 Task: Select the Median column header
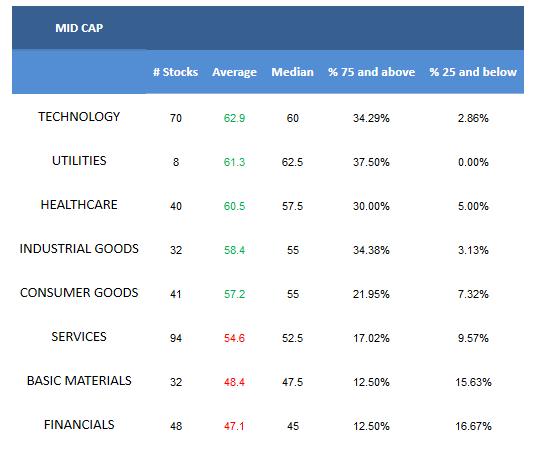[292, 72]
